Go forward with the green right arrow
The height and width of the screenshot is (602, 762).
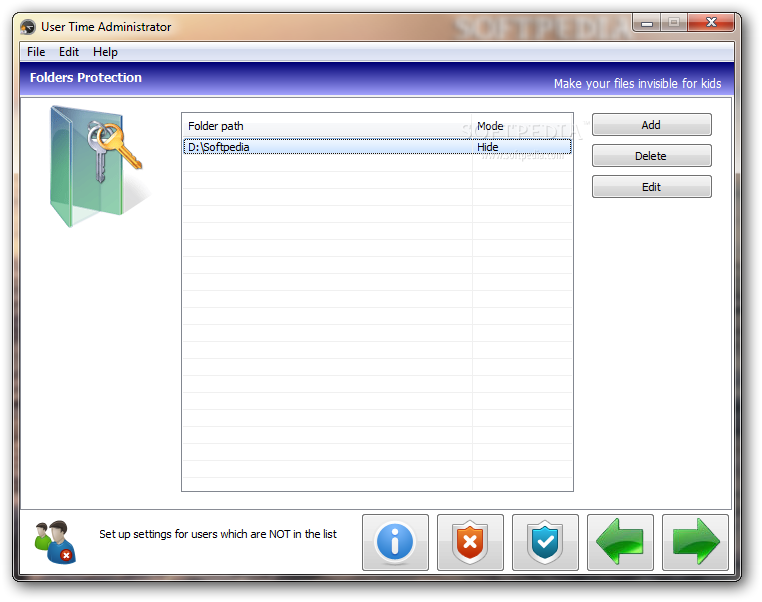pos(695,542)
